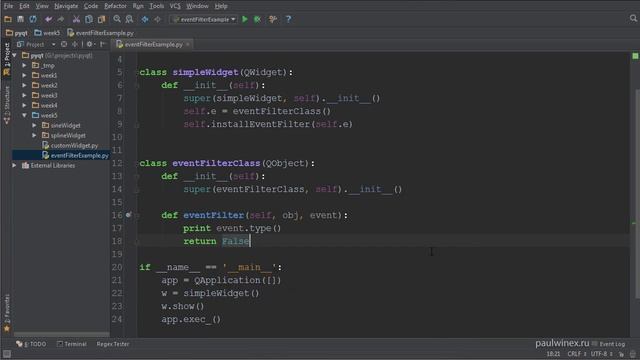Click pyqt breadcrumb in navigation bar
Viewport: 640px width, 360px height.
(x=17, y=33)
